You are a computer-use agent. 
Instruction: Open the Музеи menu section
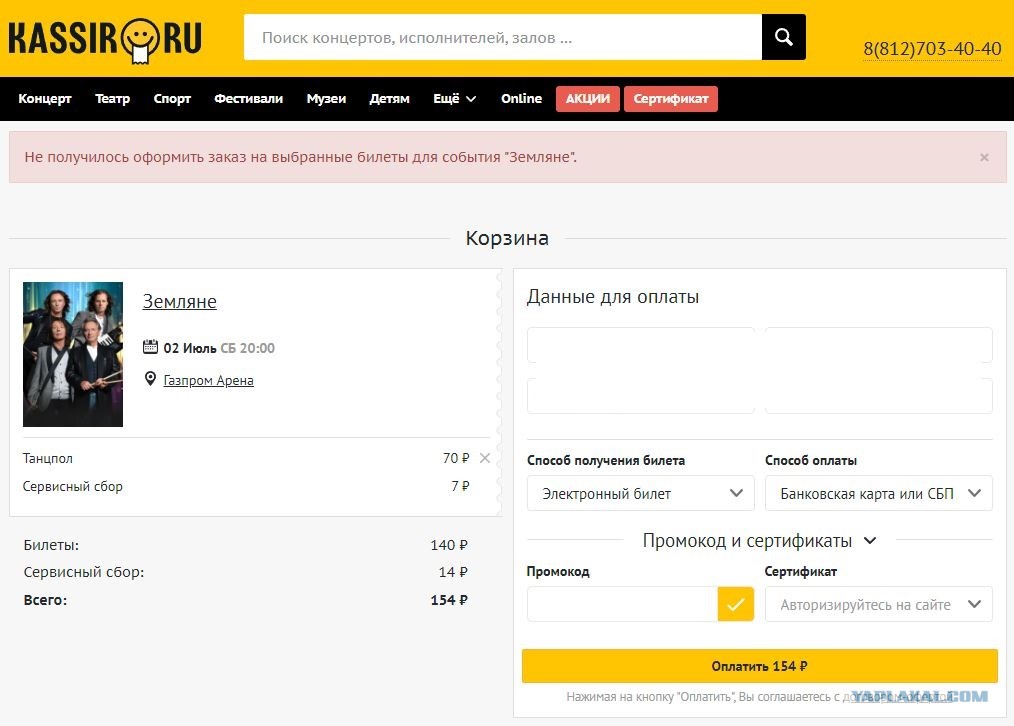tap(326, 99)
